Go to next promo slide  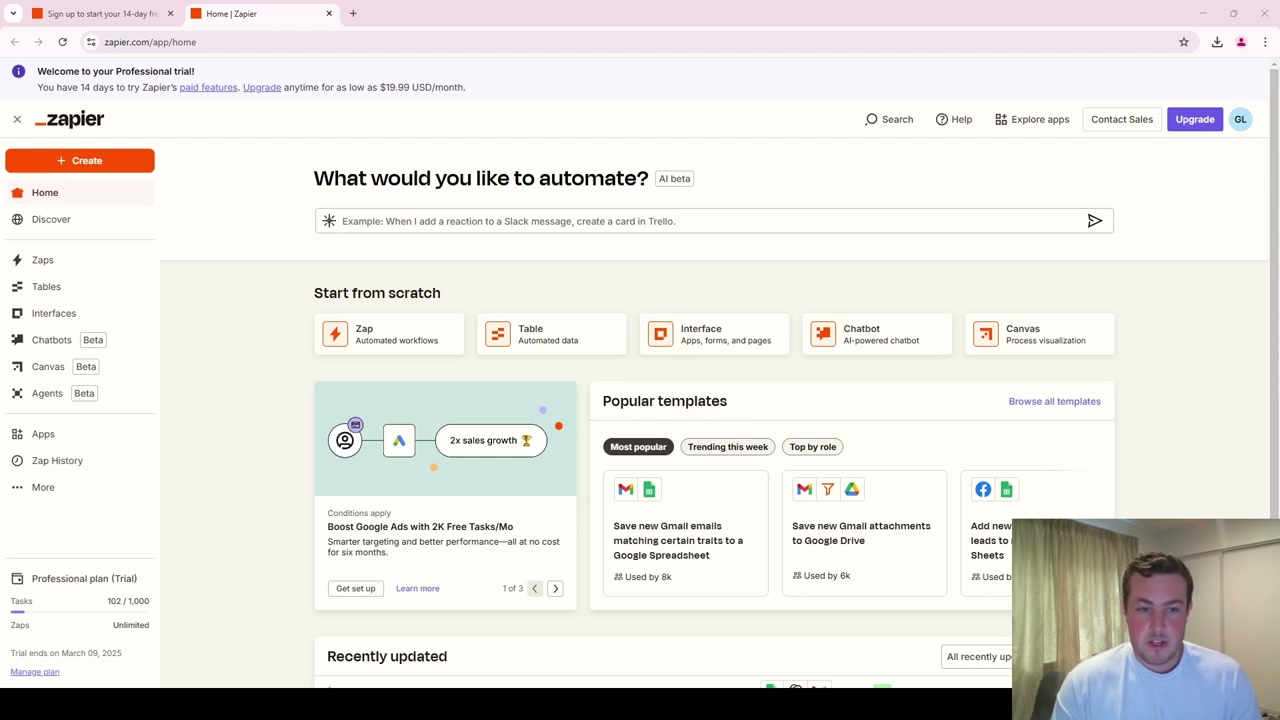click(x=556, y=589)
